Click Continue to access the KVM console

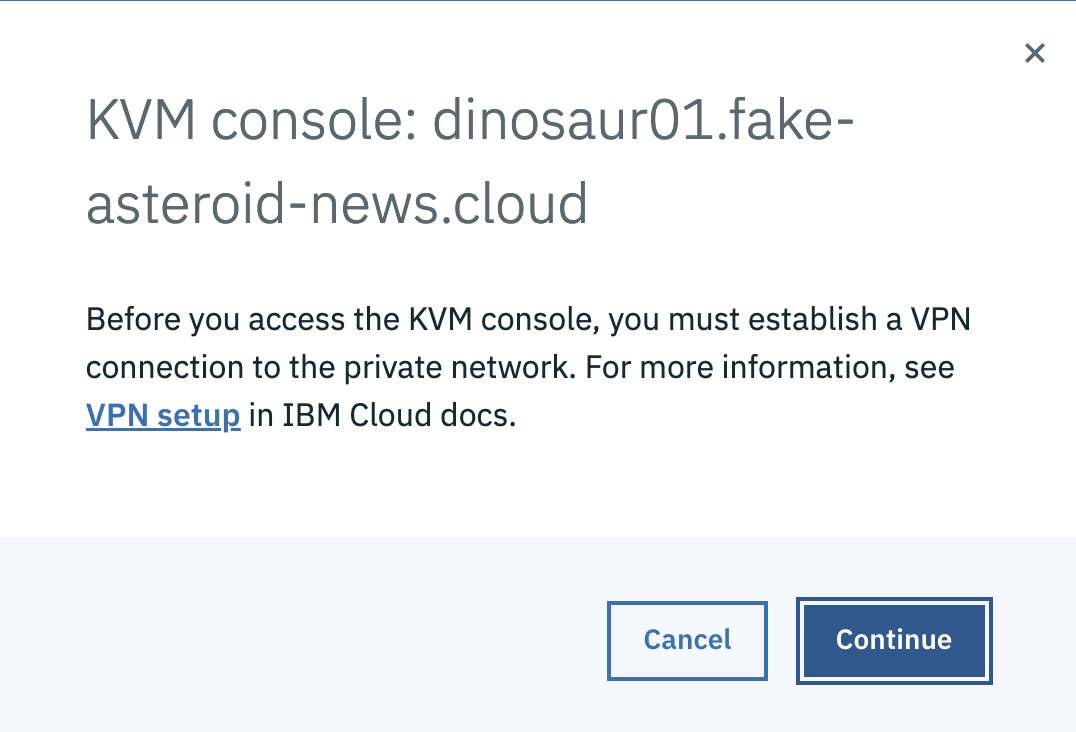coord(894,640)
